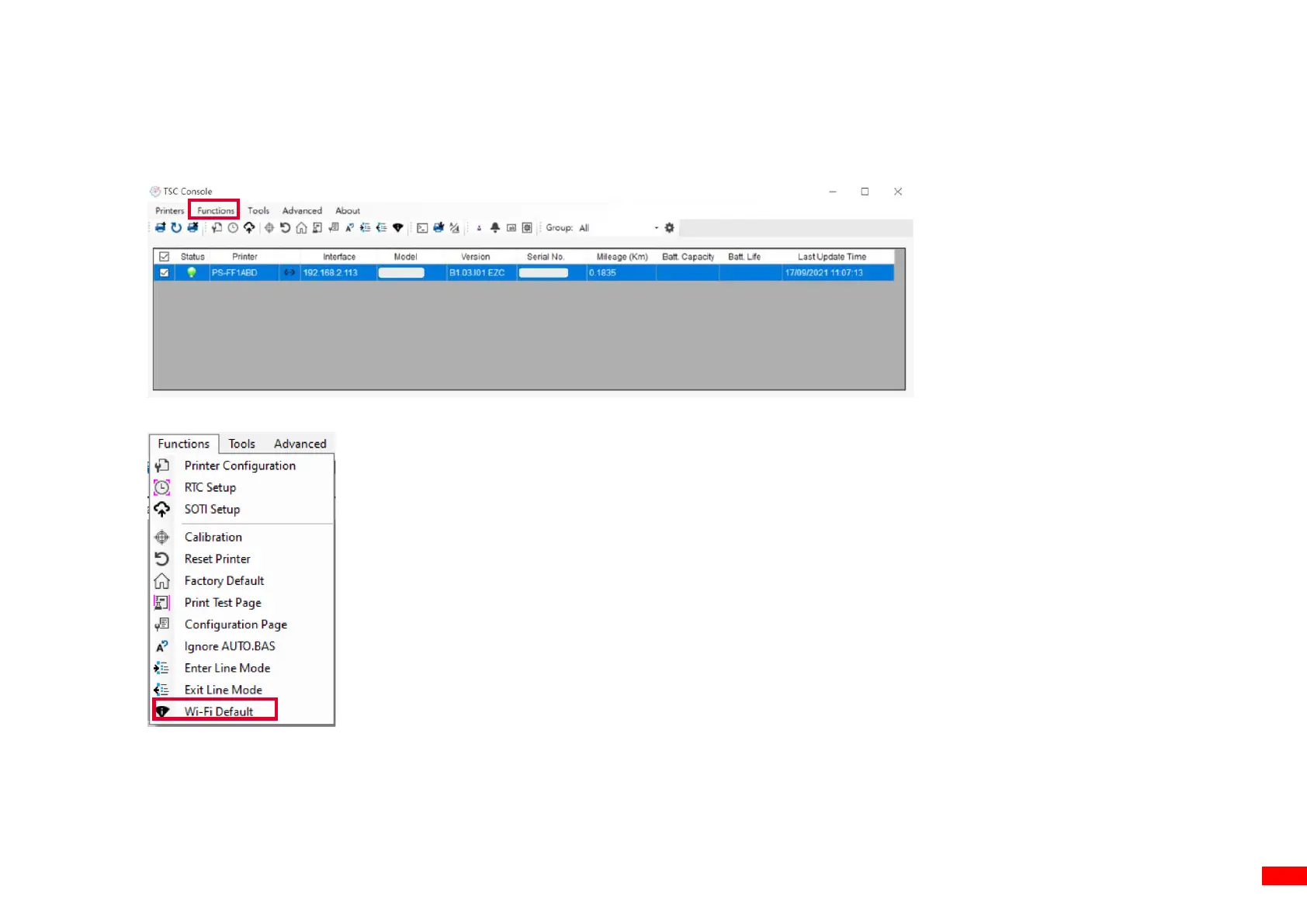The height and width of the screenshot is (924, 1307).
Task: Click the RTC clock icon in toolbar
Action: coord(233,227)
